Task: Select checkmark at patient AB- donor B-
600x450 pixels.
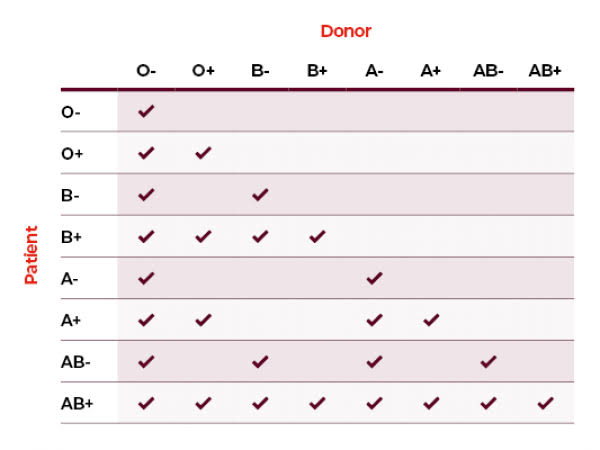Action: (x=260, y=361)
